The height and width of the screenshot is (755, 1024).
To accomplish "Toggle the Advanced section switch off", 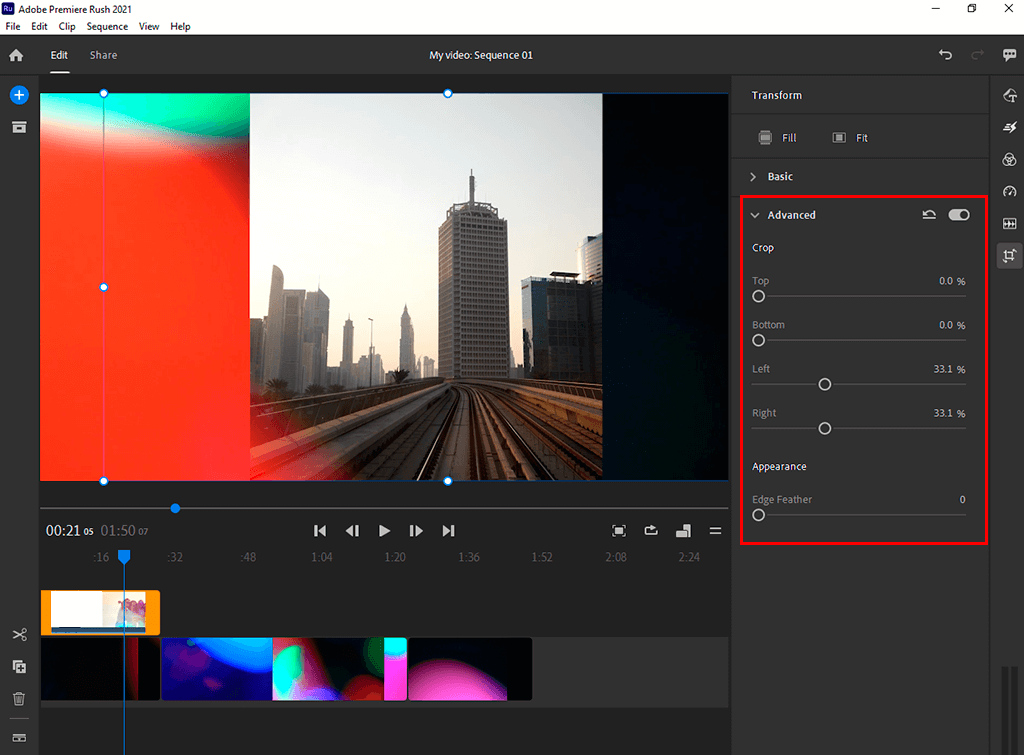I will pyautogui.click(x=959, y=215).
